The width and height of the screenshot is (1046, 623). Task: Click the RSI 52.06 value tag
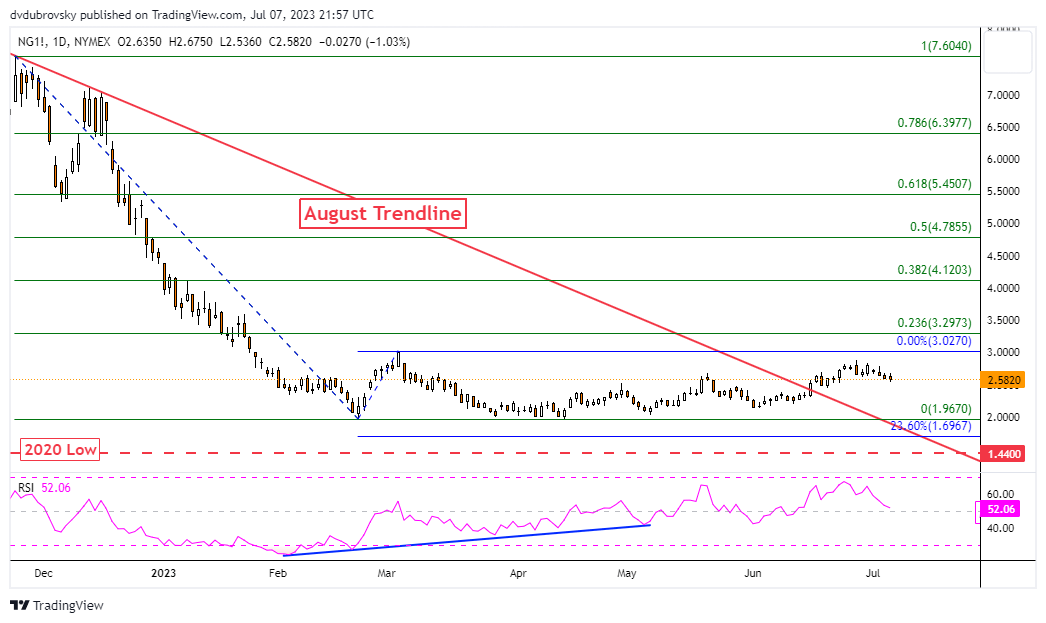[x=1001, y=510]
